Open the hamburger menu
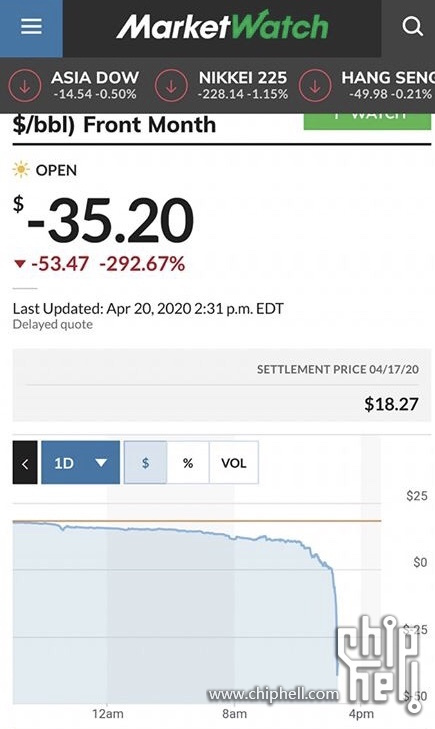The width and height of the screenshot is (435, 729). (31, 27)
